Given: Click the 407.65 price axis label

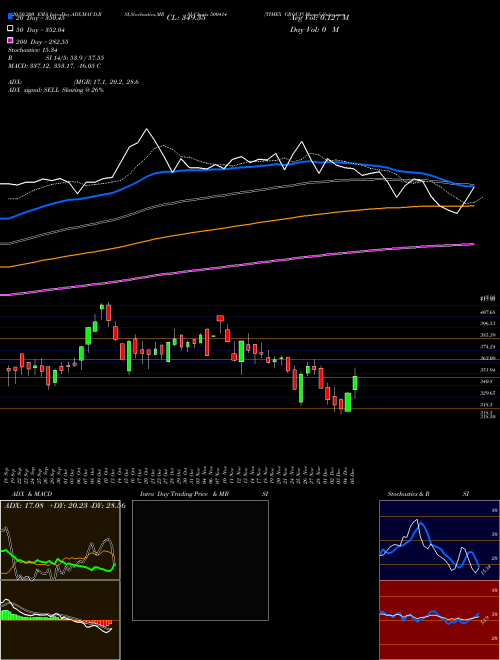Looking at the screenshot, I should [x=487, y=312].
